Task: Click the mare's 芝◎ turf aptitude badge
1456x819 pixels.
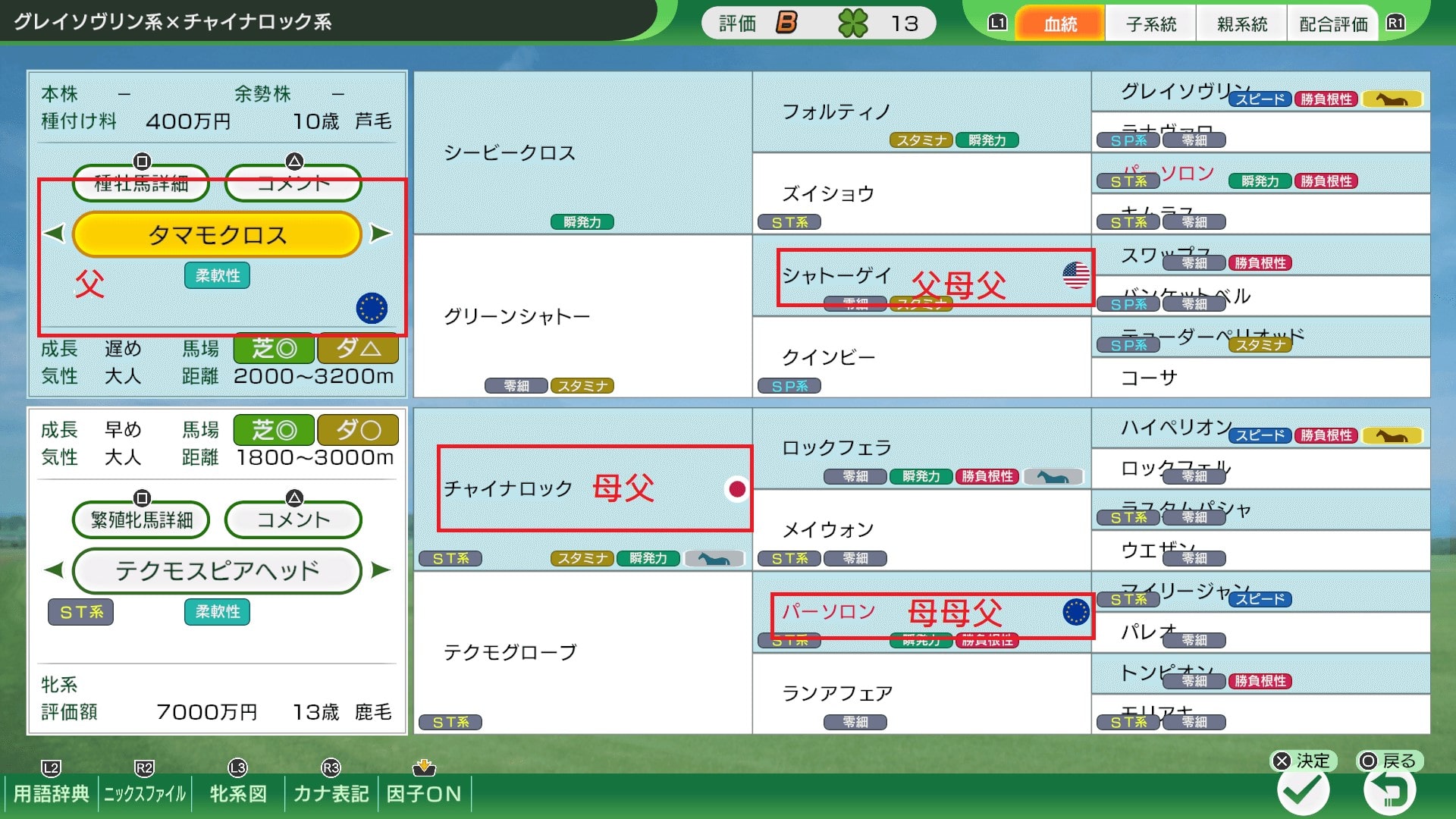Action: [x=274, y=430]
